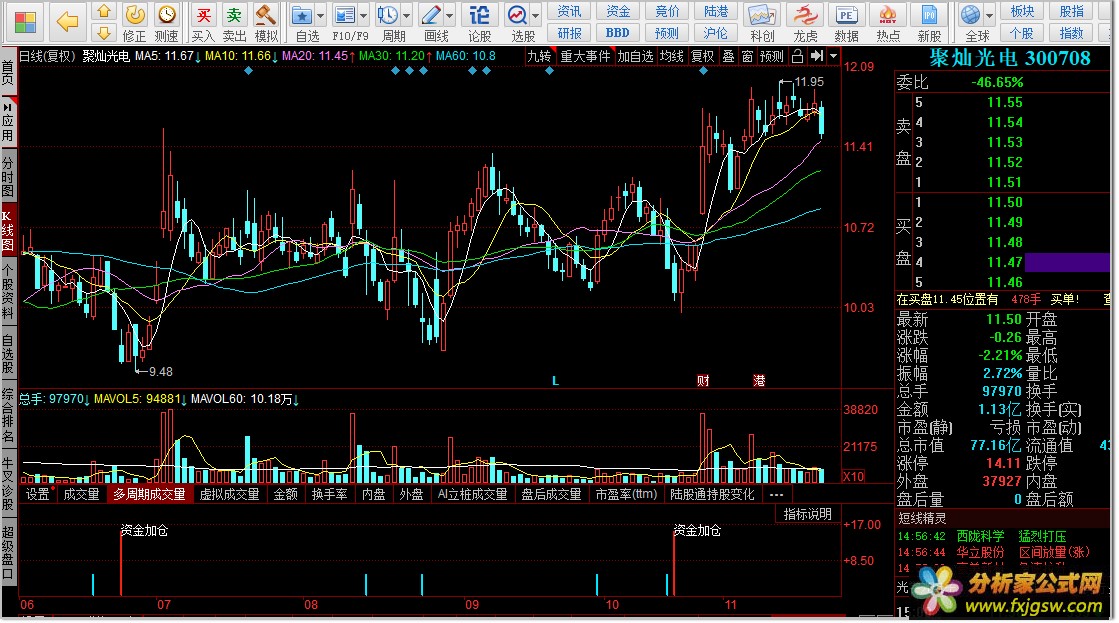The height and width of the screenshot is (623, 1119).
Task: Click the 西陇科学 short-term alert entry
Action: (x=980, y=536)
